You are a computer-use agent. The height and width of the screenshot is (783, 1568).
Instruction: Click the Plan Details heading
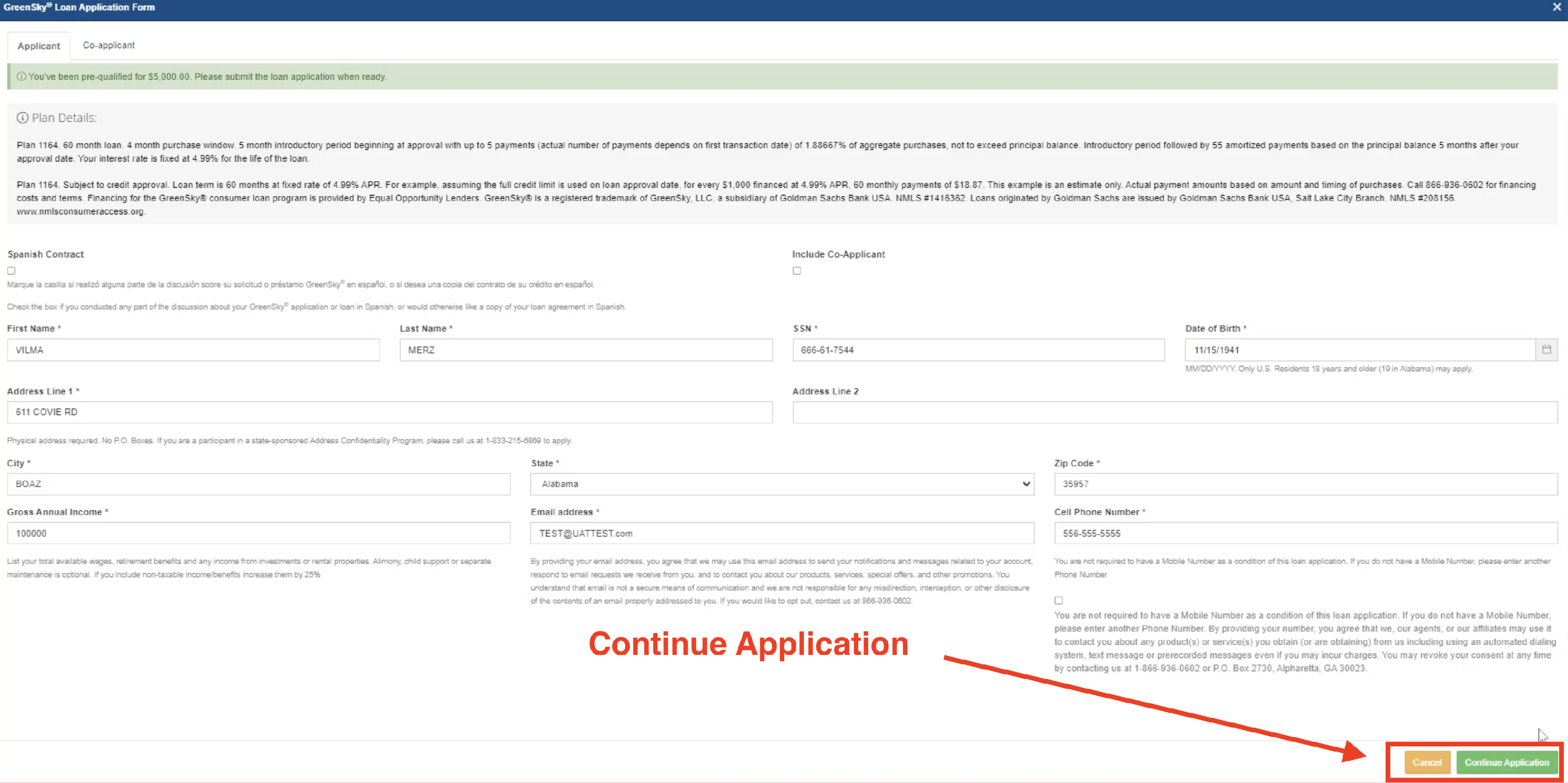point(64,118)
